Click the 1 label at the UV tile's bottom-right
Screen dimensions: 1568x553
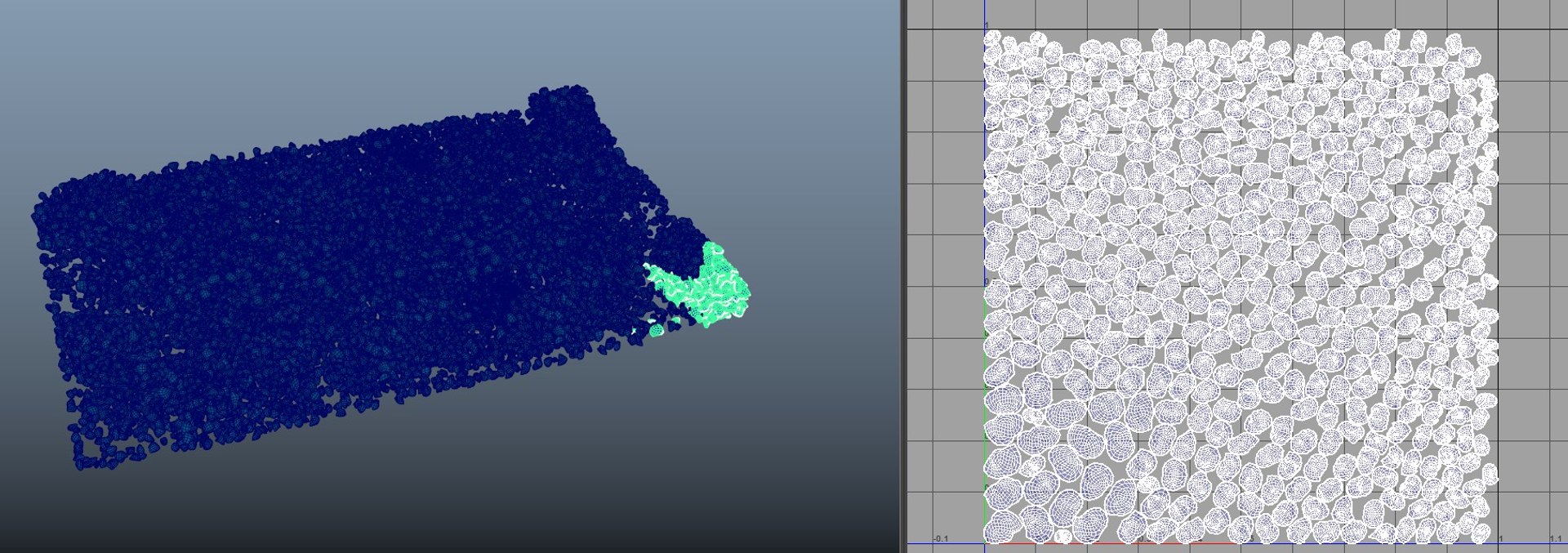coord(1502,538)
